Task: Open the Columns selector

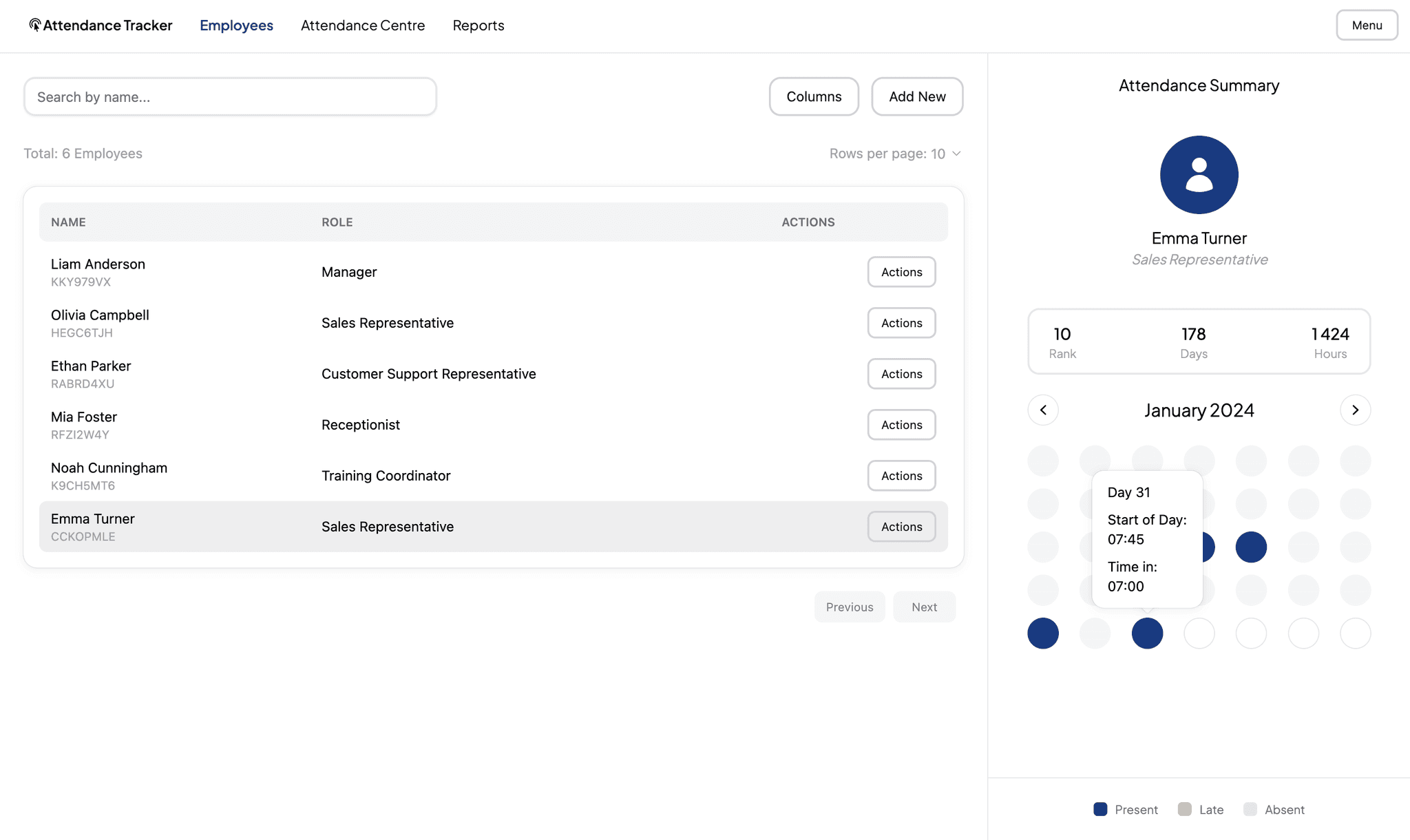Action: point(814,96)
